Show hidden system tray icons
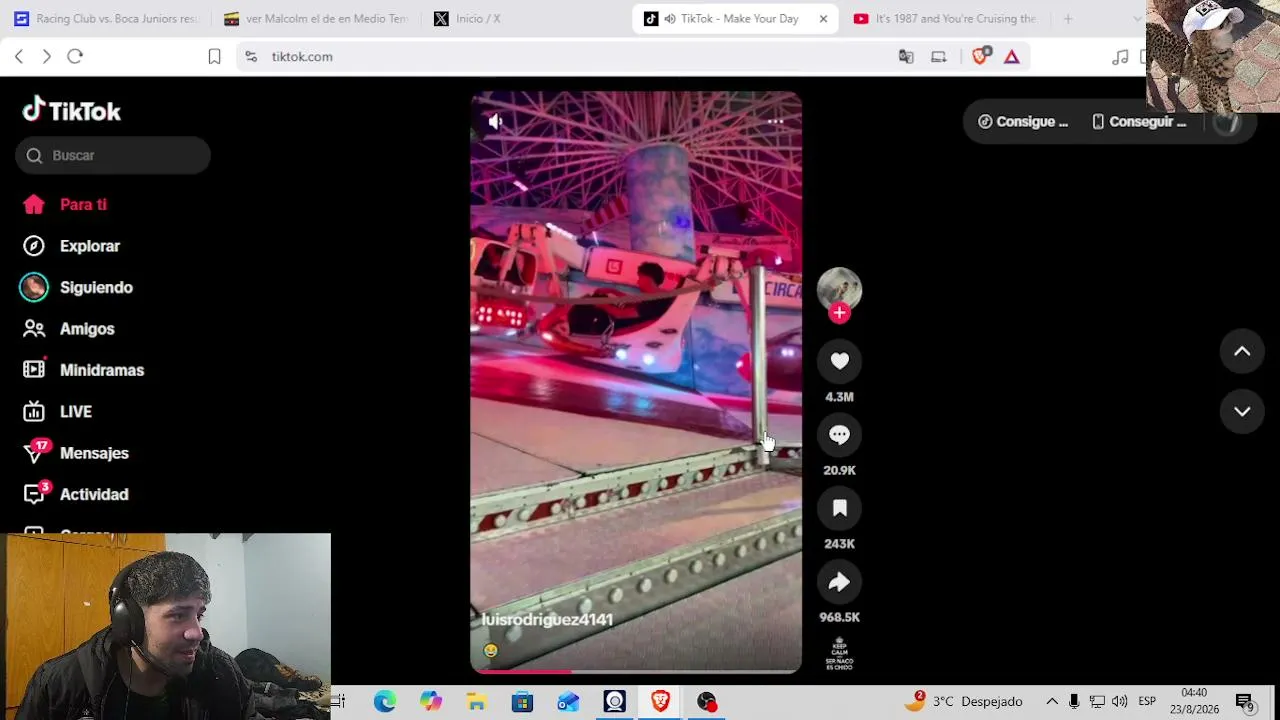The width and height of the screenshot is (1280, 720). 1052,702
